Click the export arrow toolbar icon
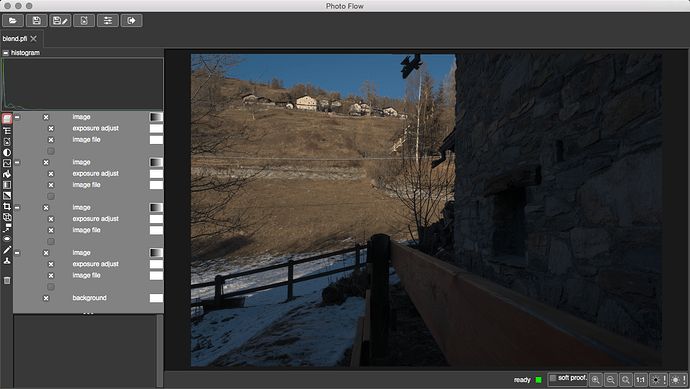The height and width of the screenshot is (389, 690). tap(132, 21)
